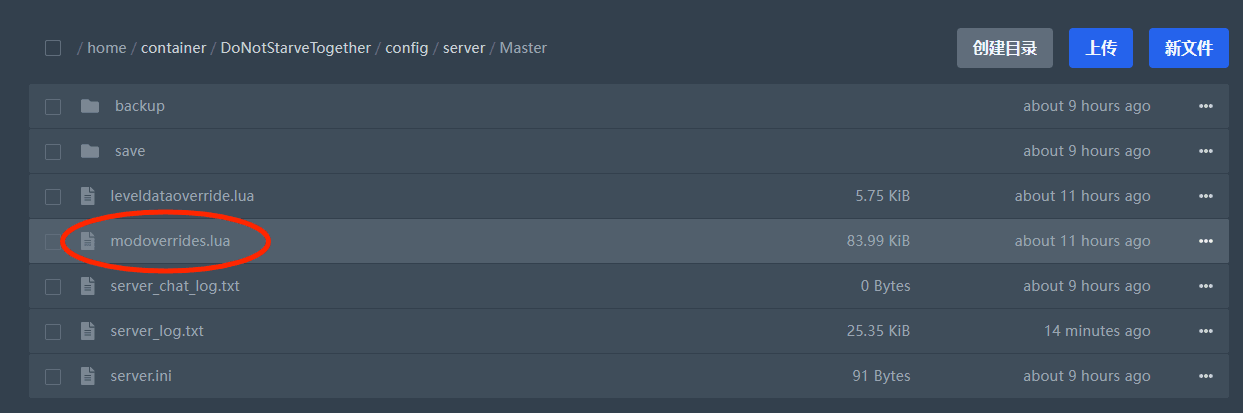This screenshot has height=413, width=1243.
Task: Go to DoNotStarveTogether in breadcrumb path
Action: point(296,48)
